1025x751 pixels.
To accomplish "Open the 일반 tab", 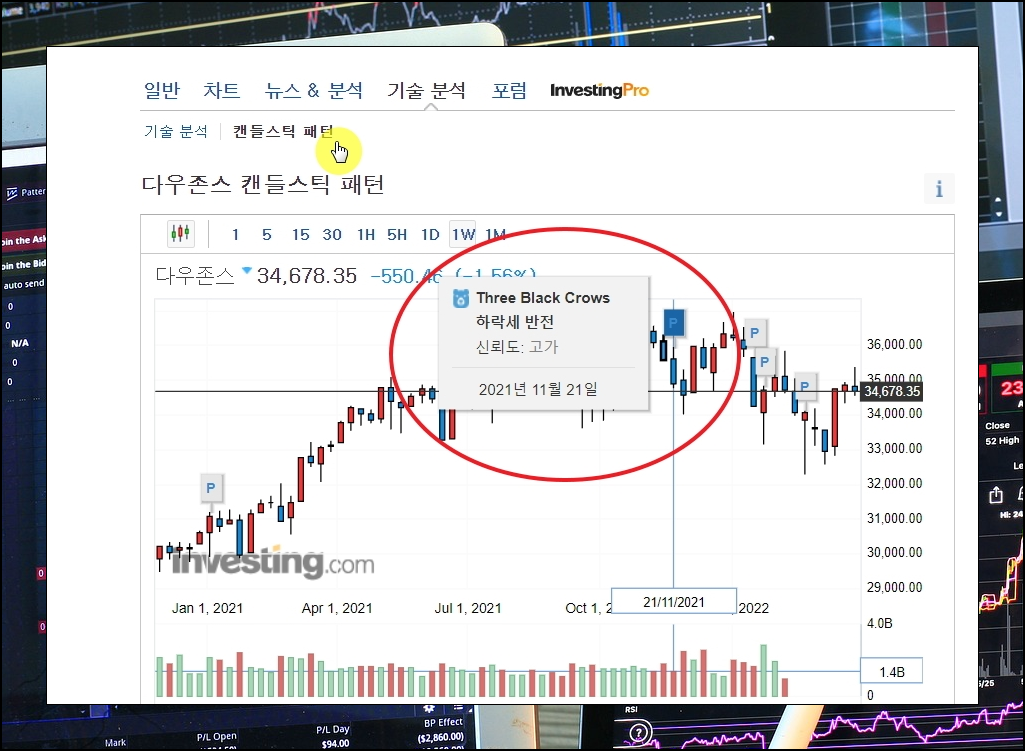I will pyautogui.click(x=161, y=90).
